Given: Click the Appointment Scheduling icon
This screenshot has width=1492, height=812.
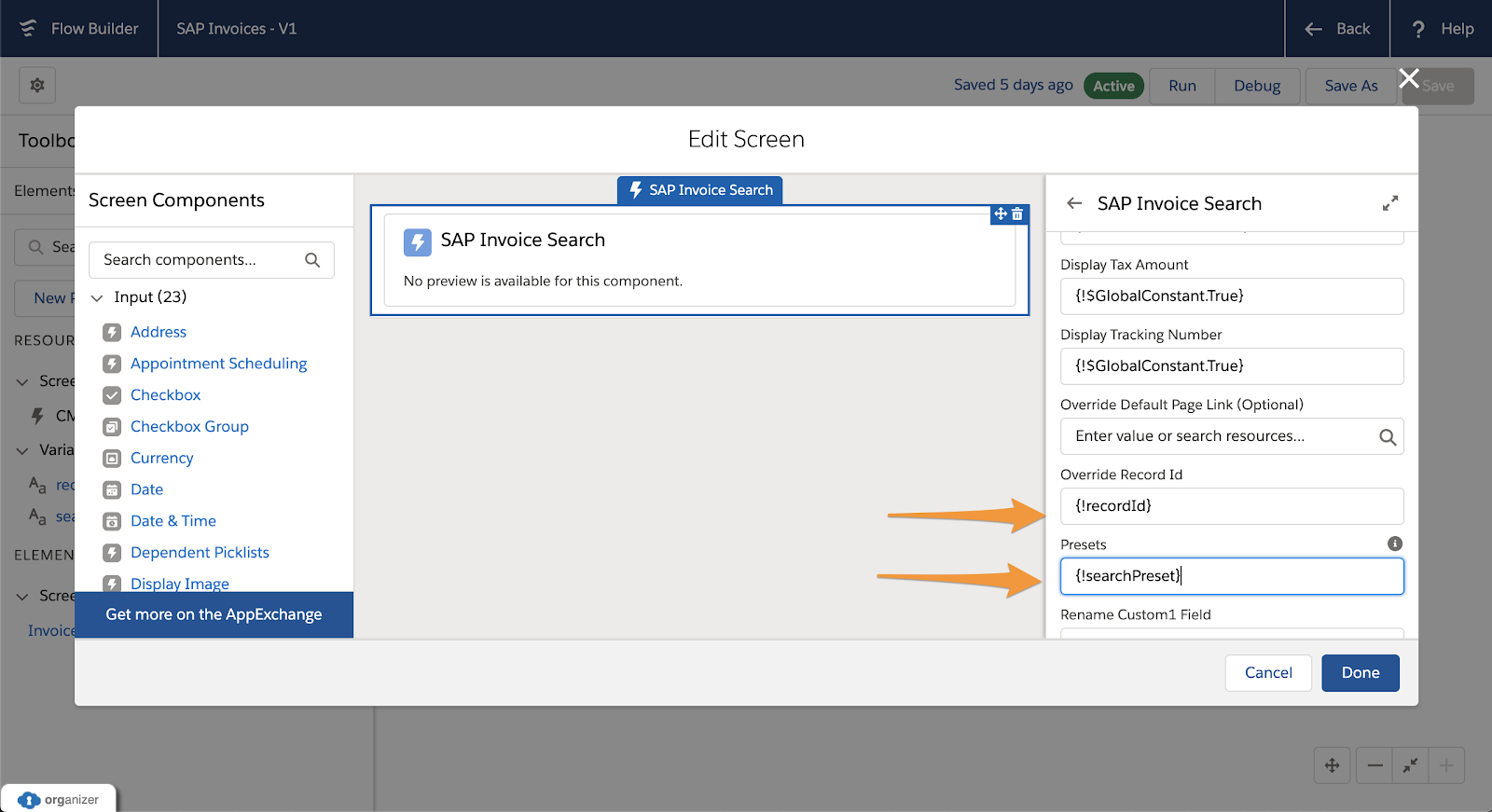Looking at the screenshot, I should point(112,364).
